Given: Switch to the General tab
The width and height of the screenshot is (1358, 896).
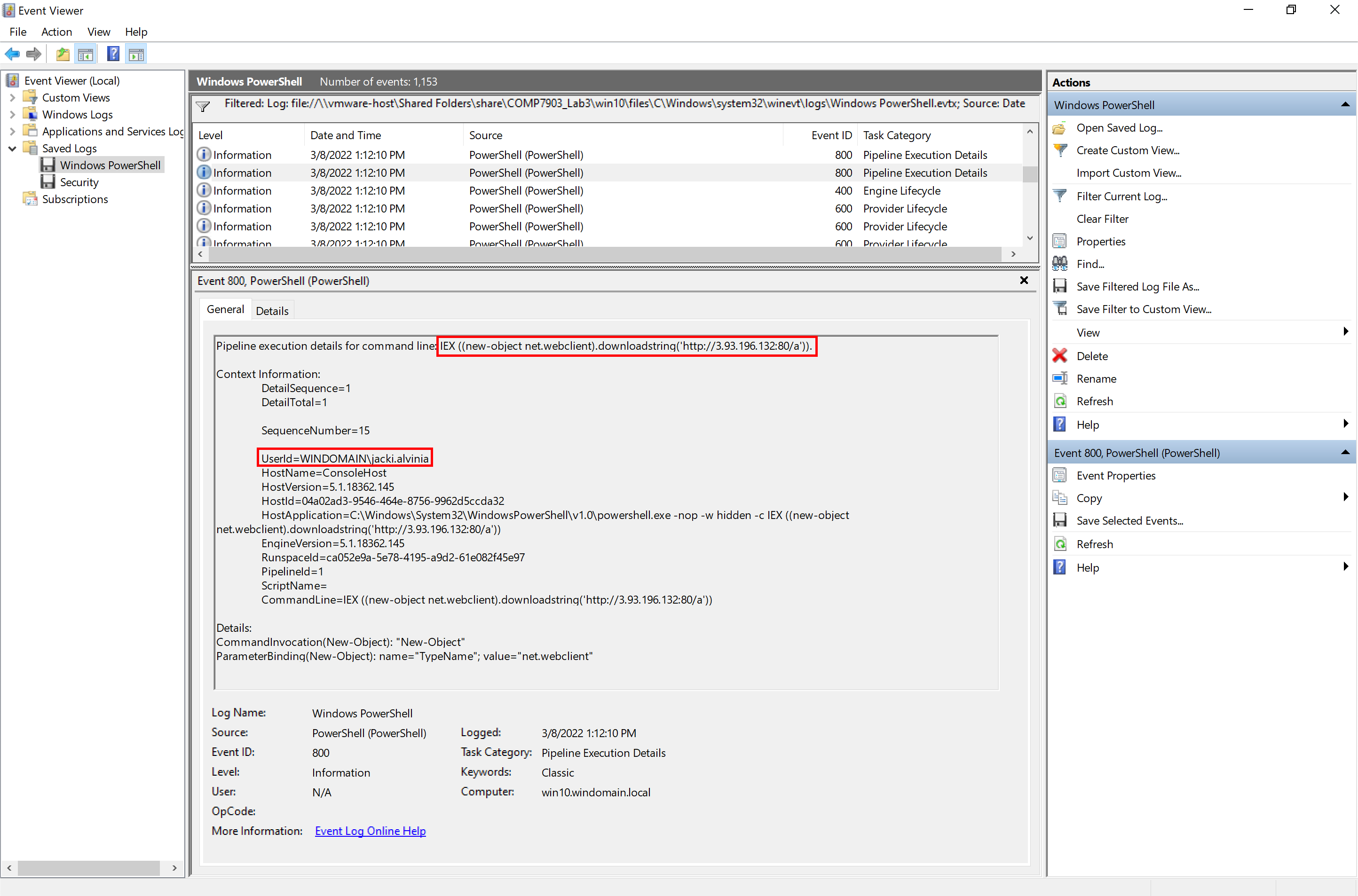Looking at the screenshot, I should tap(225, 309).
